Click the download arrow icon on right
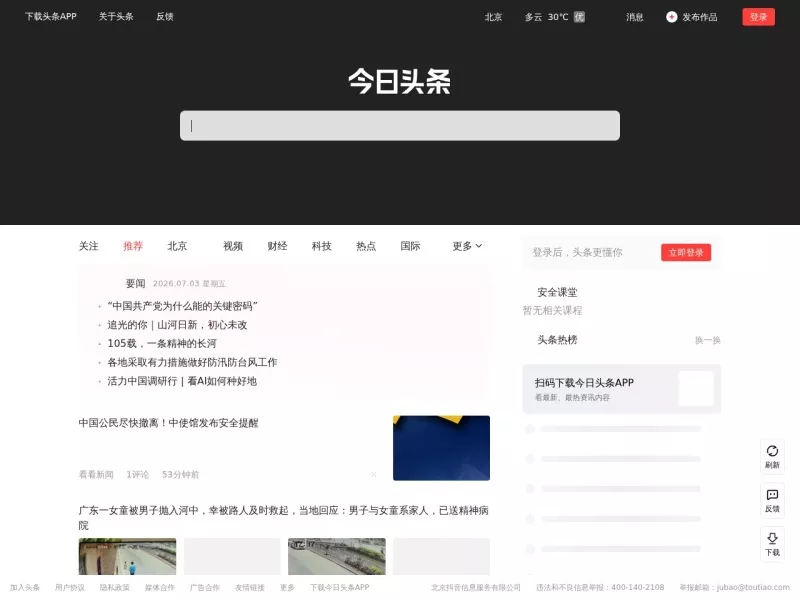This screenshot has height=600, width=800. click(772, 538)
